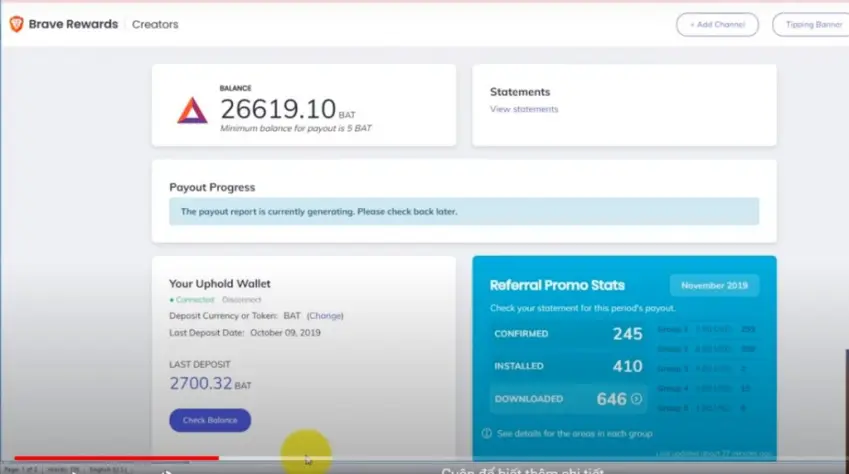Click the date 'October 09, 2019'

pyautogui.click(x=285, y=333)
